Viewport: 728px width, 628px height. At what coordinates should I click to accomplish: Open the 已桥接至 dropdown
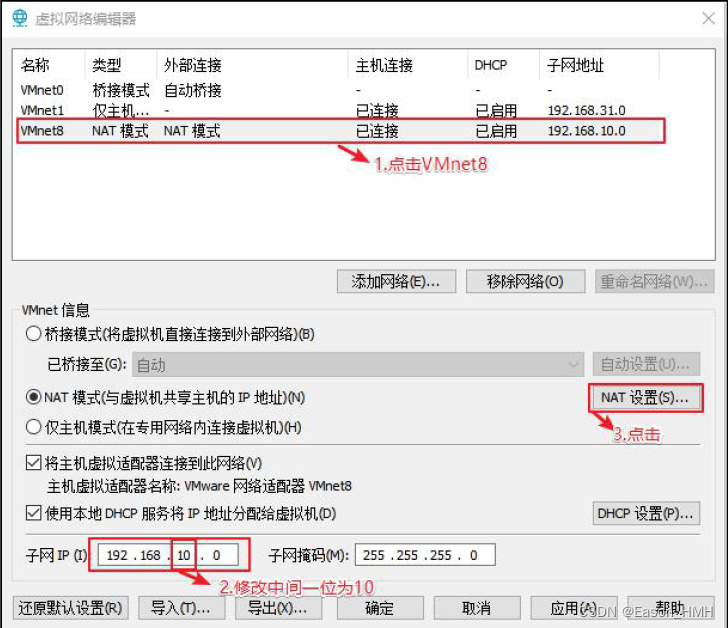click(358, 364)
